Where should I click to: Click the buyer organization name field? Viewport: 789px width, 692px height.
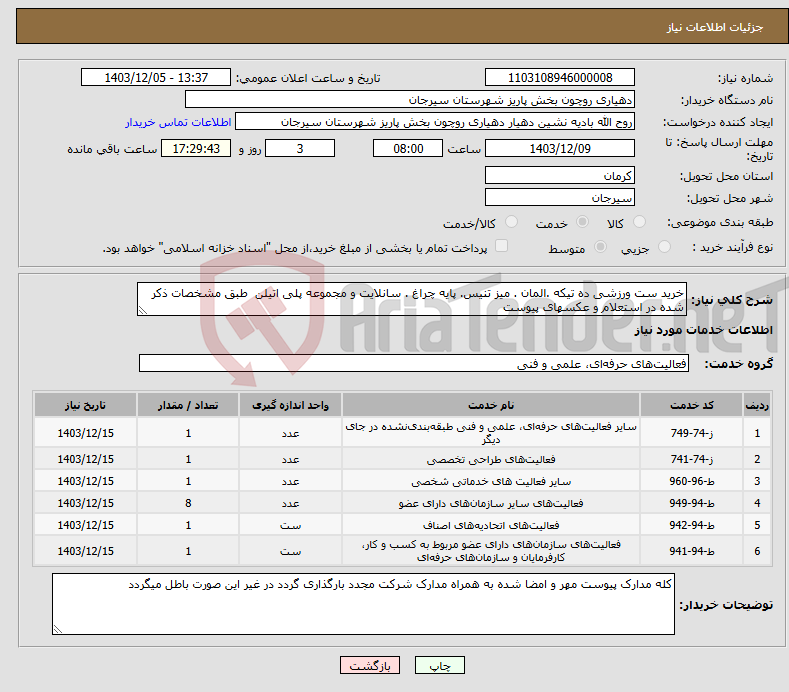[410, 100]
